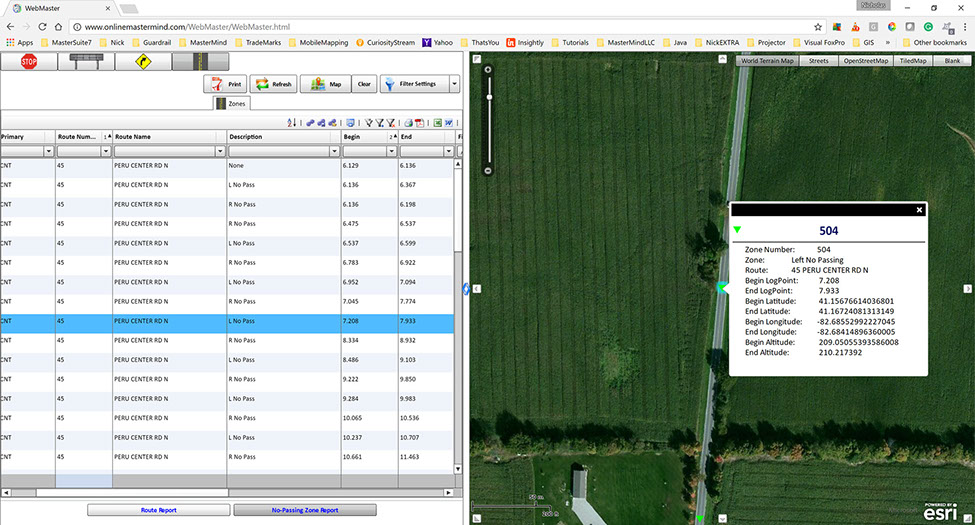The image size is (975, 525).
Task: Switch basemap to Streets
Action: 817,61
